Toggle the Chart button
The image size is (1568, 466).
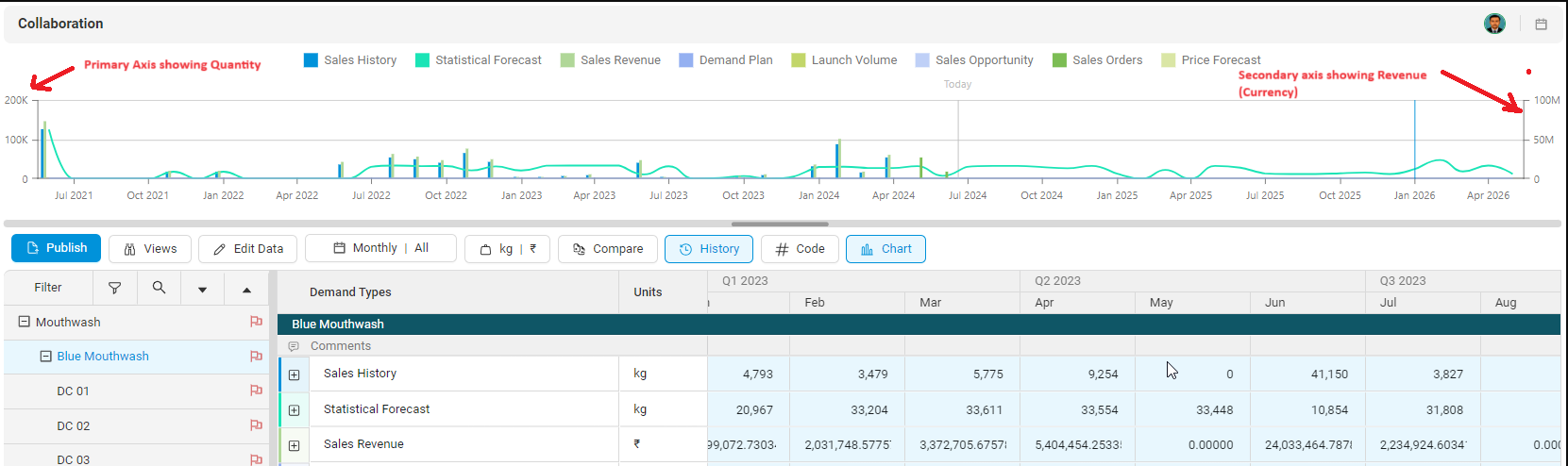(x=885, y=249)
